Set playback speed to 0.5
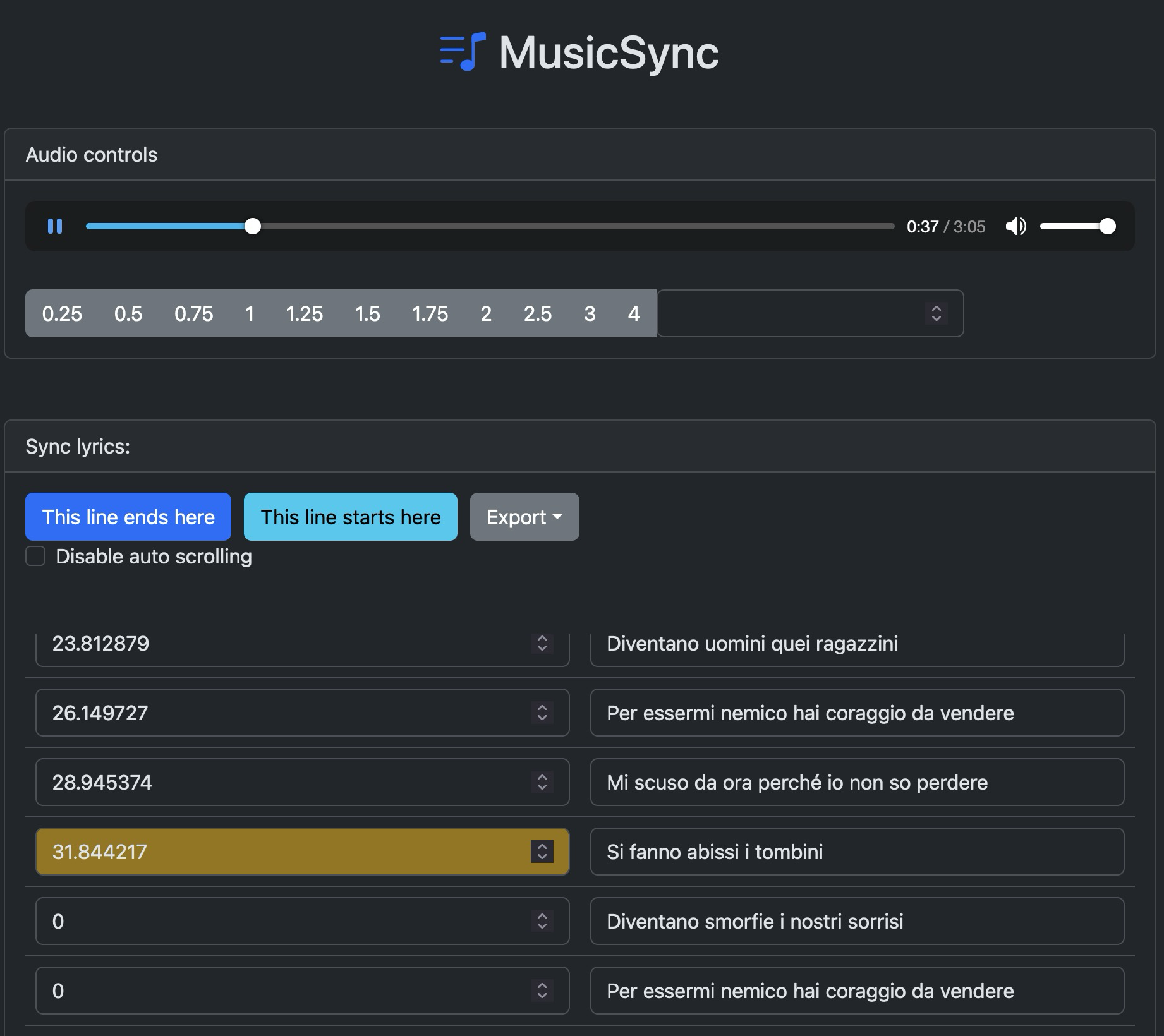Image resolution: width=1164 pixels, height=1036 pixels. pyautogui.click(x=128, y=313)
